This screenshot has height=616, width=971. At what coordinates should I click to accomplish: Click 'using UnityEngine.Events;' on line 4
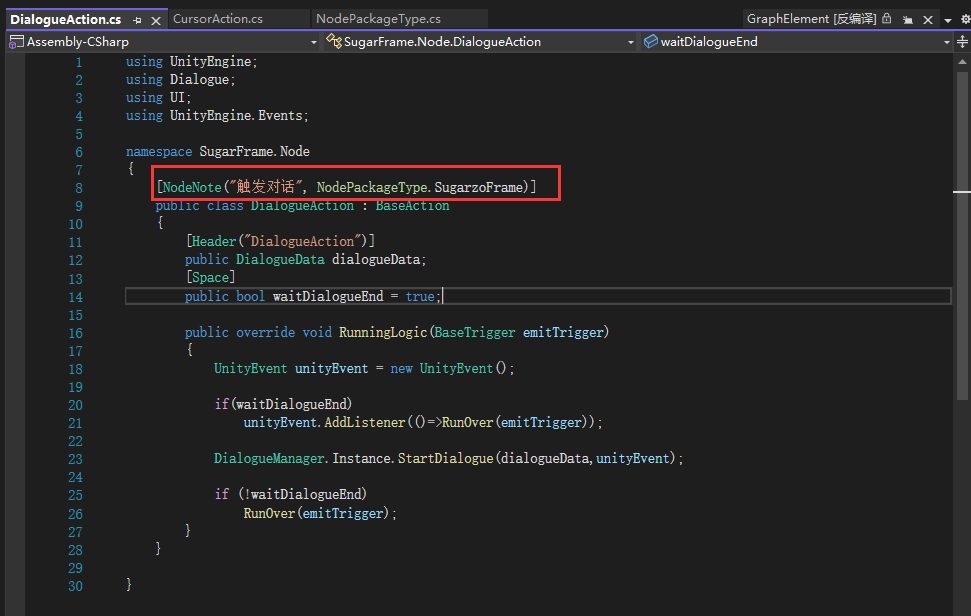(217, 115)
